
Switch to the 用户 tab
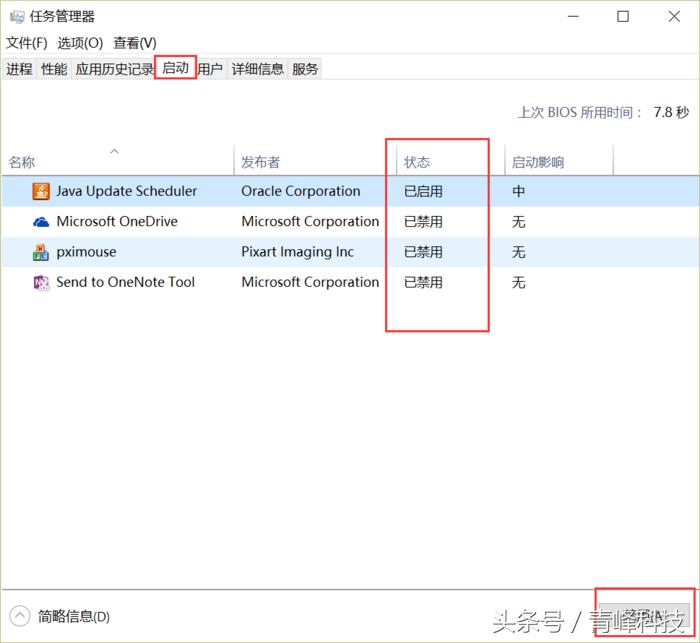pyautogui.click(x=210, y=69)
